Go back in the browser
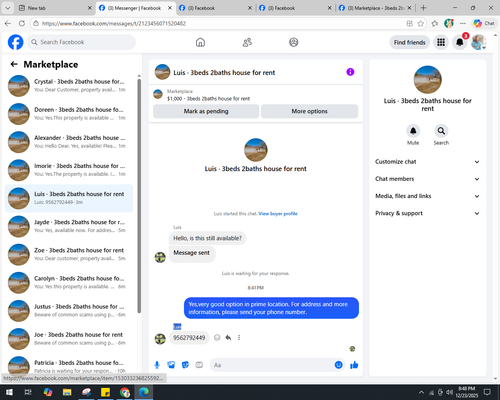 tap(8, 23)
